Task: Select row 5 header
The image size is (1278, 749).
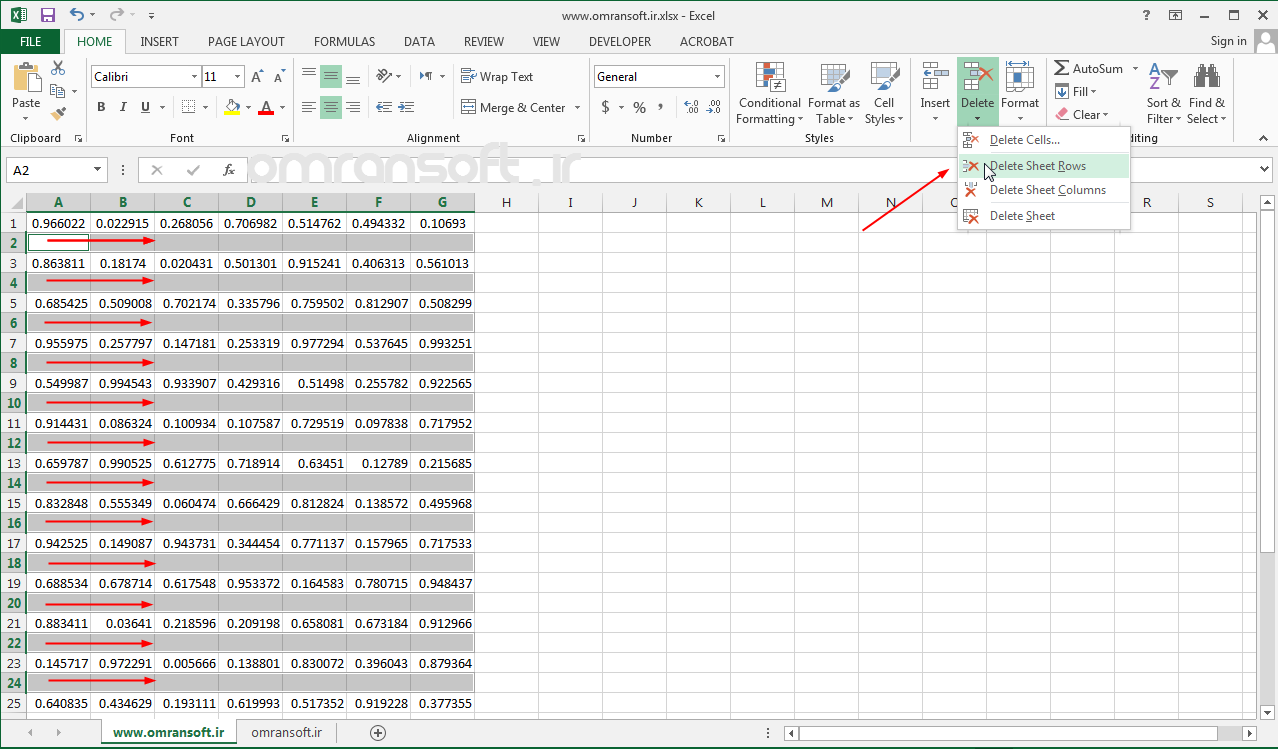Action: tap(14, 303)
